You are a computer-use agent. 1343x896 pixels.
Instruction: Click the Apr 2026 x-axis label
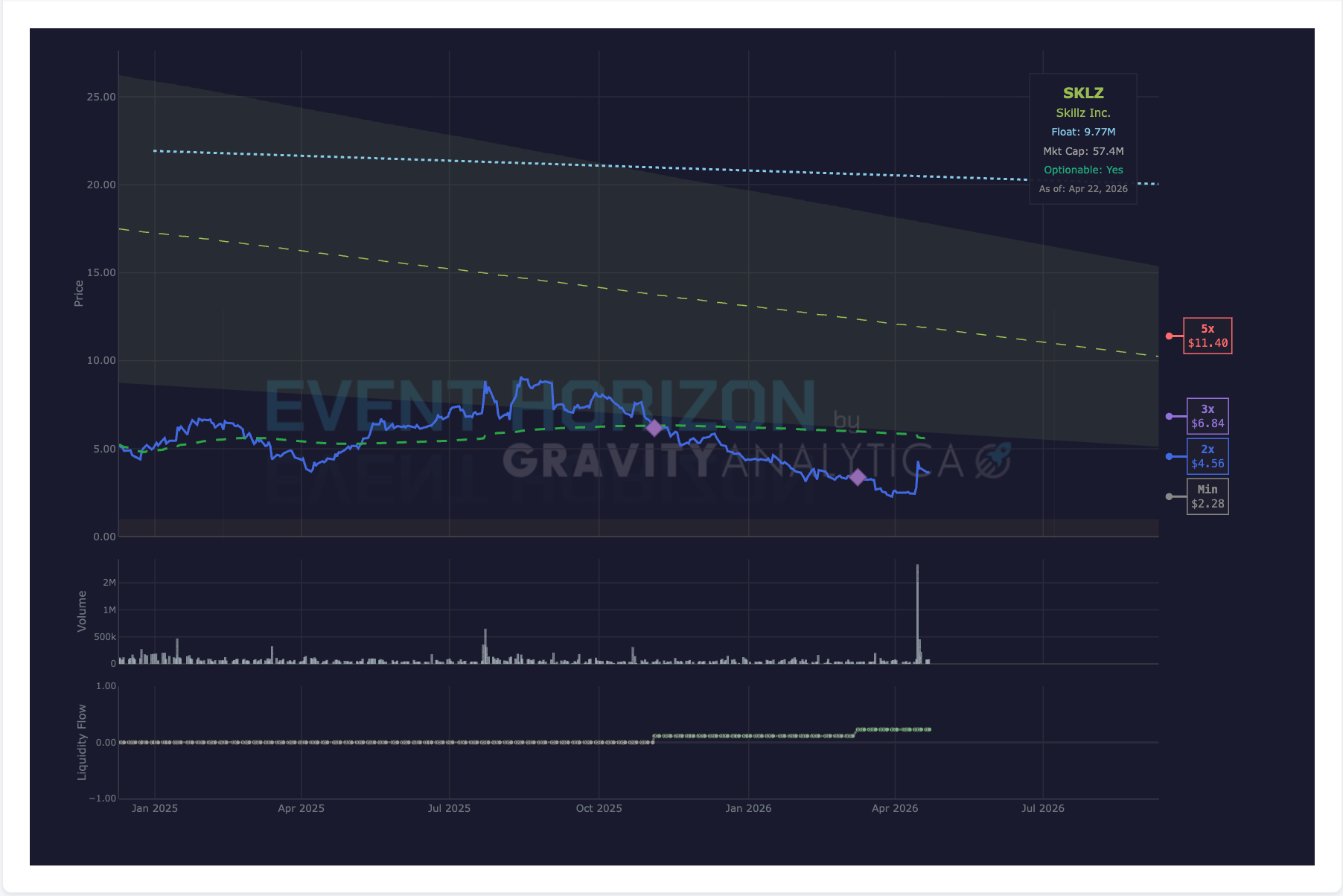(x=895, y=808)
